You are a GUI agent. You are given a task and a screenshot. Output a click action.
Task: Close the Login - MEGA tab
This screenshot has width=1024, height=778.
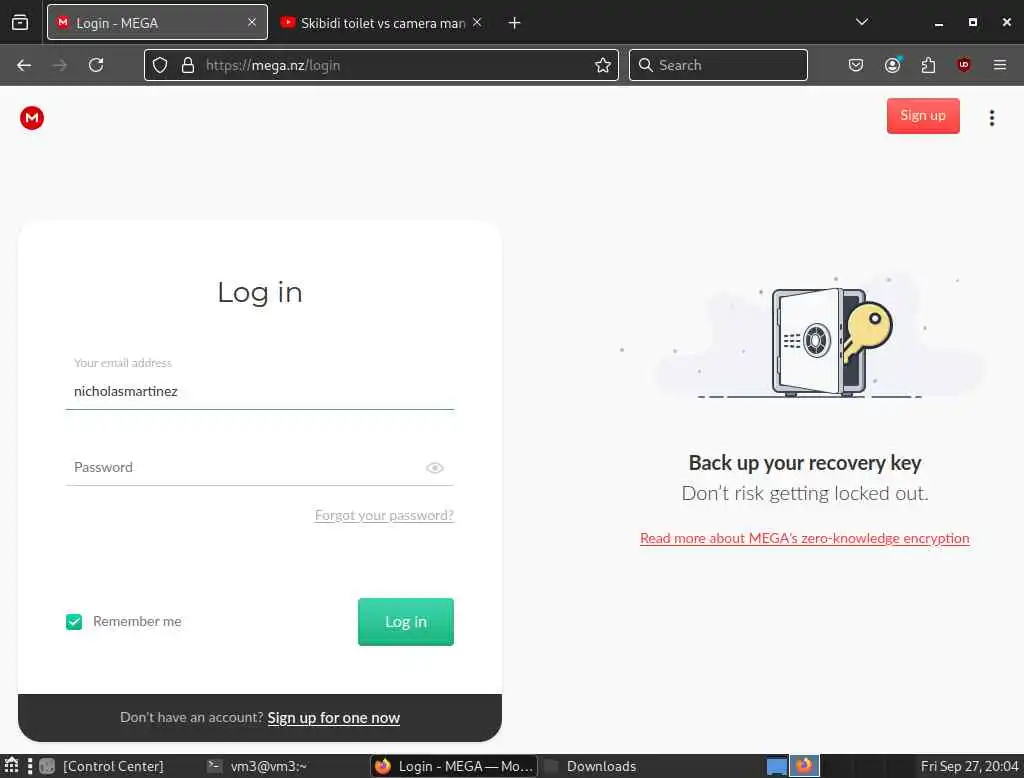tap(252, 22)
